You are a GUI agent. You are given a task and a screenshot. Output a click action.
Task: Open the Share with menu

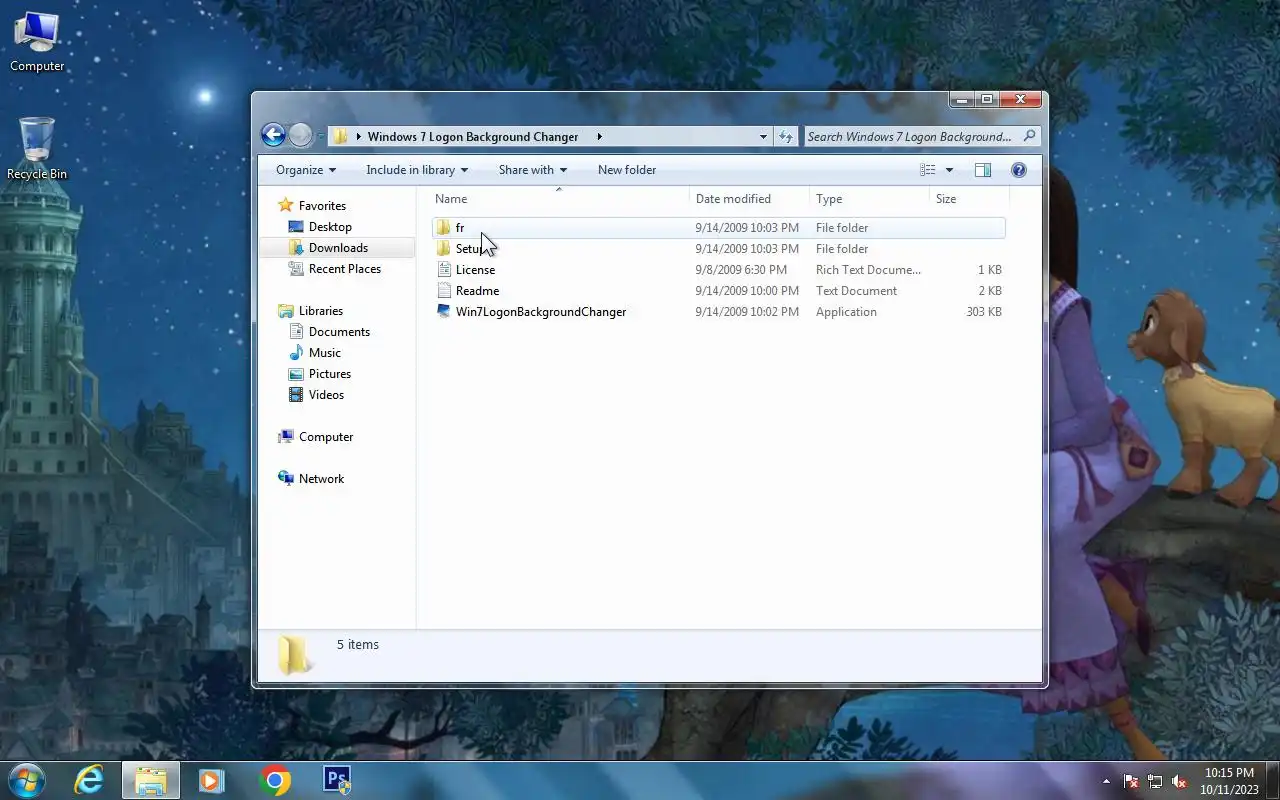(x=533, y=170)
